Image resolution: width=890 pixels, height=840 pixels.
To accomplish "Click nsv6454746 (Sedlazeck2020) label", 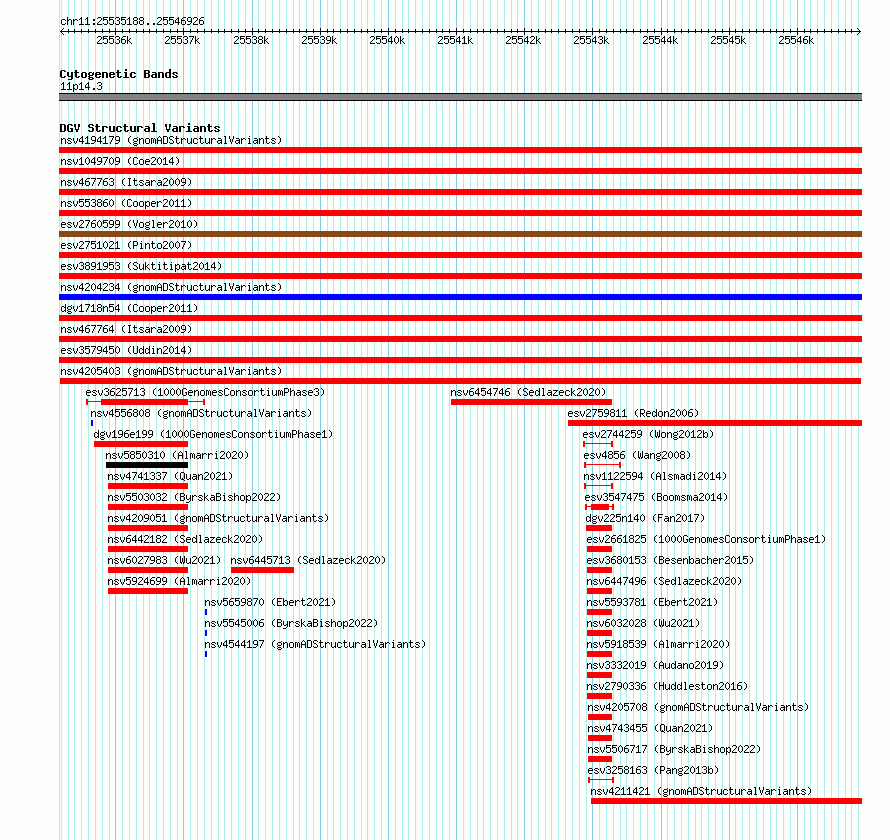I will pyautogui.click(x=528, y=392).
